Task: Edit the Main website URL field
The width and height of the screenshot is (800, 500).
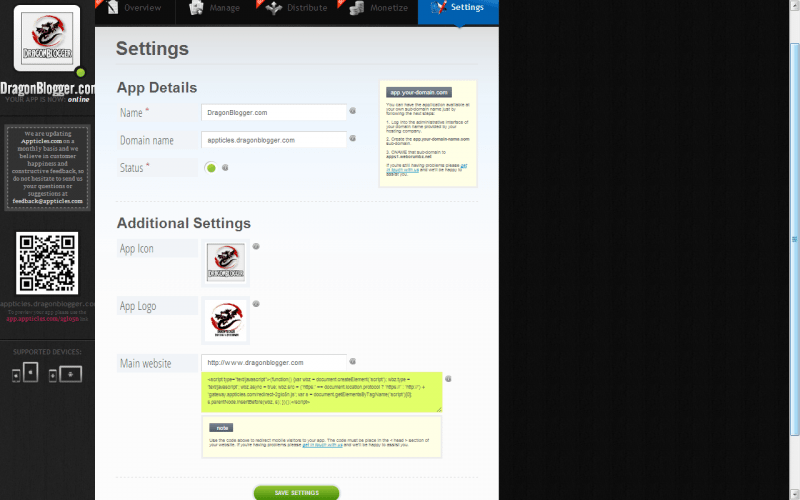Action: [274, 362]
